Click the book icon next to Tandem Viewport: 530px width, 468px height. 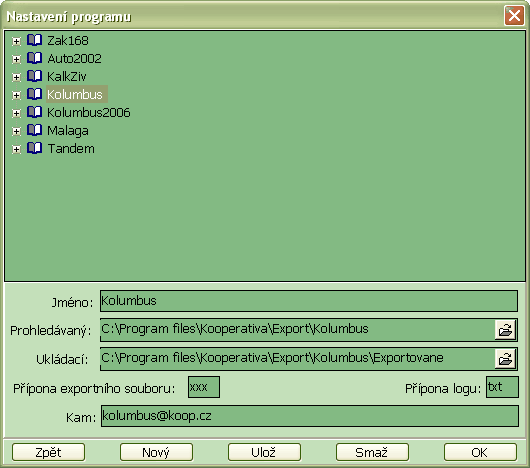(x=34, y=148)
